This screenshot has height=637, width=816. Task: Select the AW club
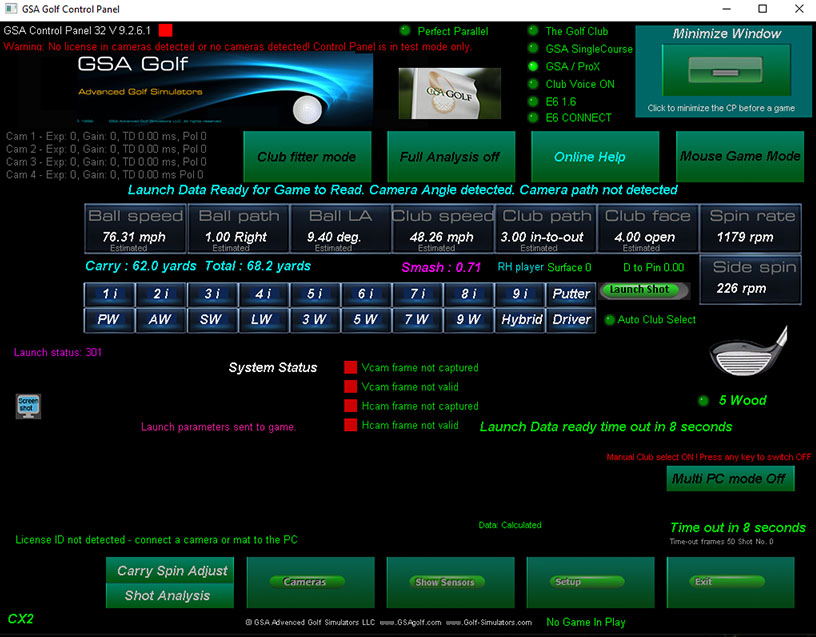(x=161, y=320)
